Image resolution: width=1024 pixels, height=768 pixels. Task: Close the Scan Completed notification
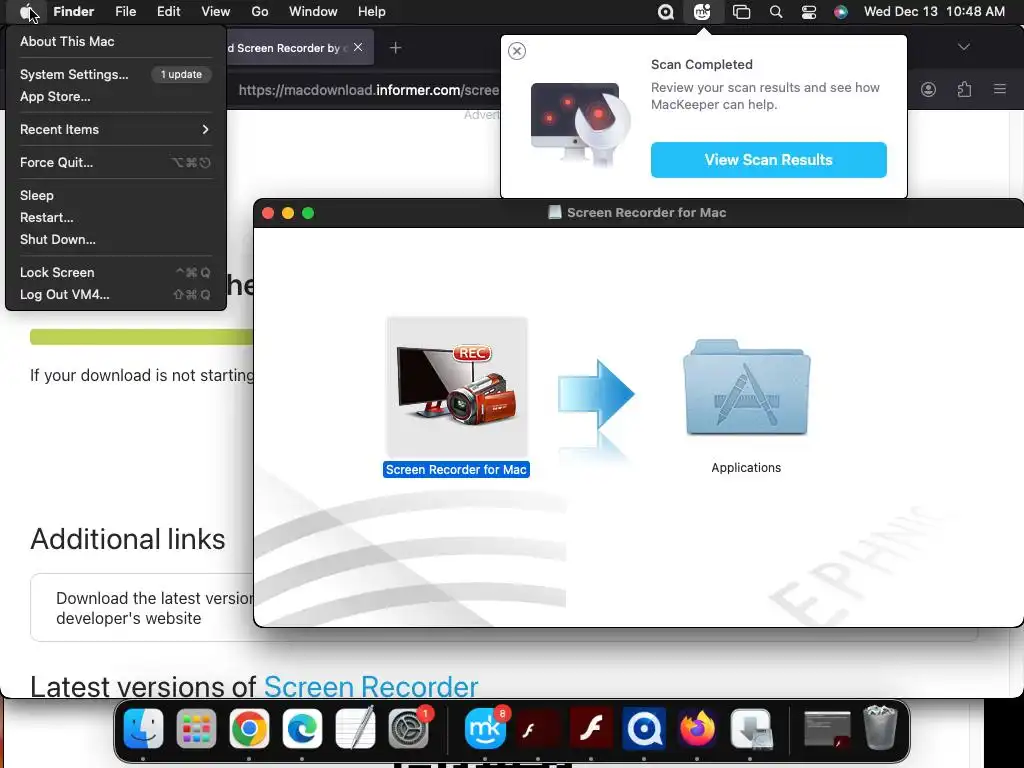click(517, 51)
